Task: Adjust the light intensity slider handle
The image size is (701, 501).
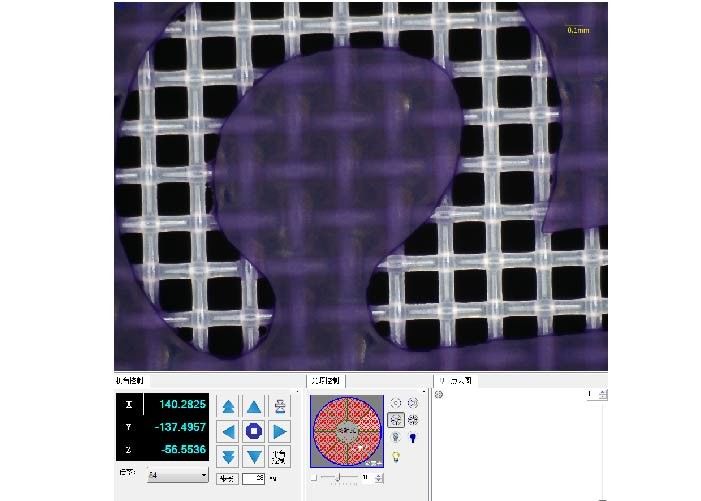Action: coord(337,479)
